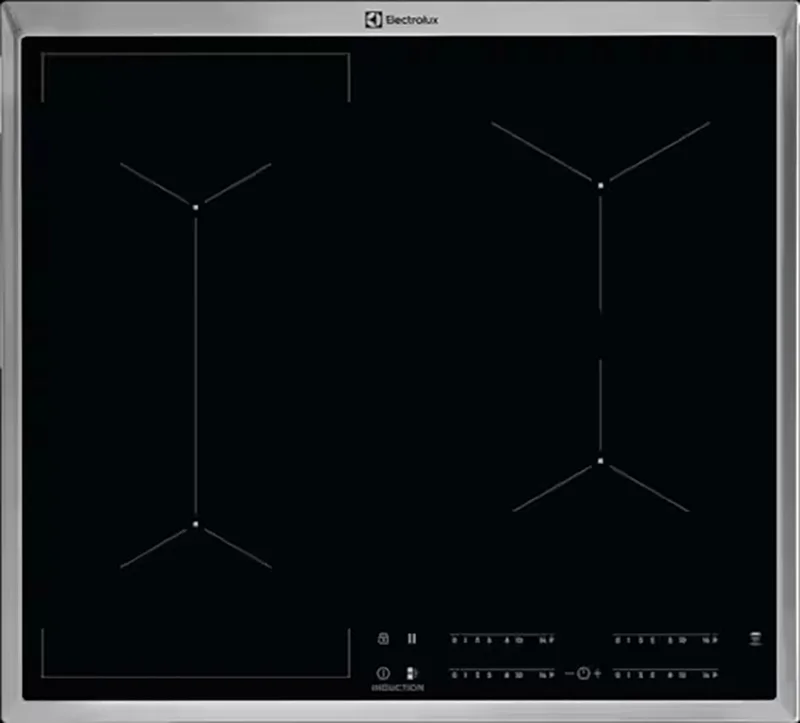Toggle the rear-left cooking zone marker
This screenshot has width=800, height=723.
196,208
